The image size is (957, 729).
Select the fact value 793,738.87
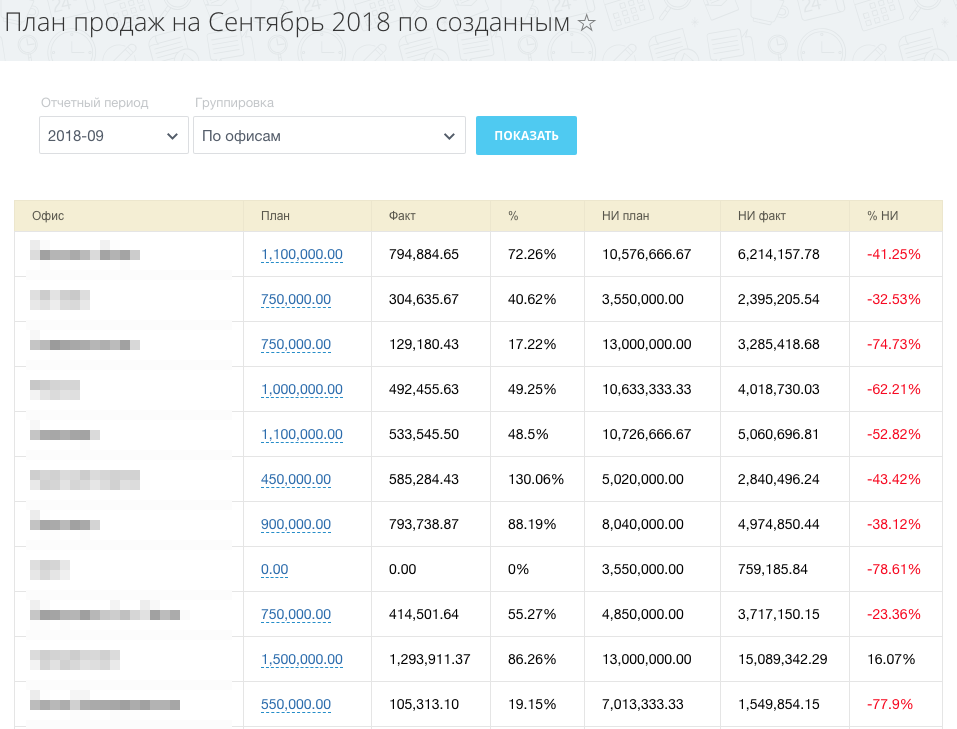point(424,524)
